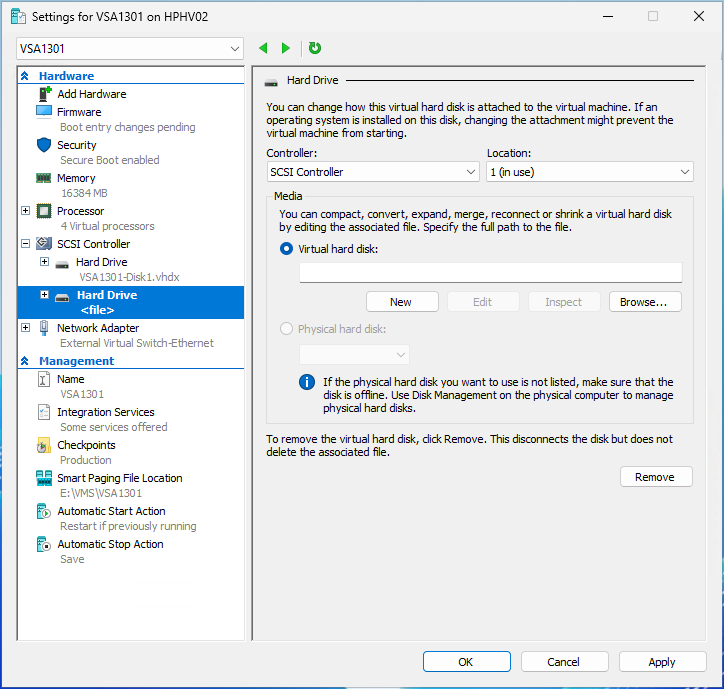
Task: Click the virtual hard disk path field
Action: point(490,273)
